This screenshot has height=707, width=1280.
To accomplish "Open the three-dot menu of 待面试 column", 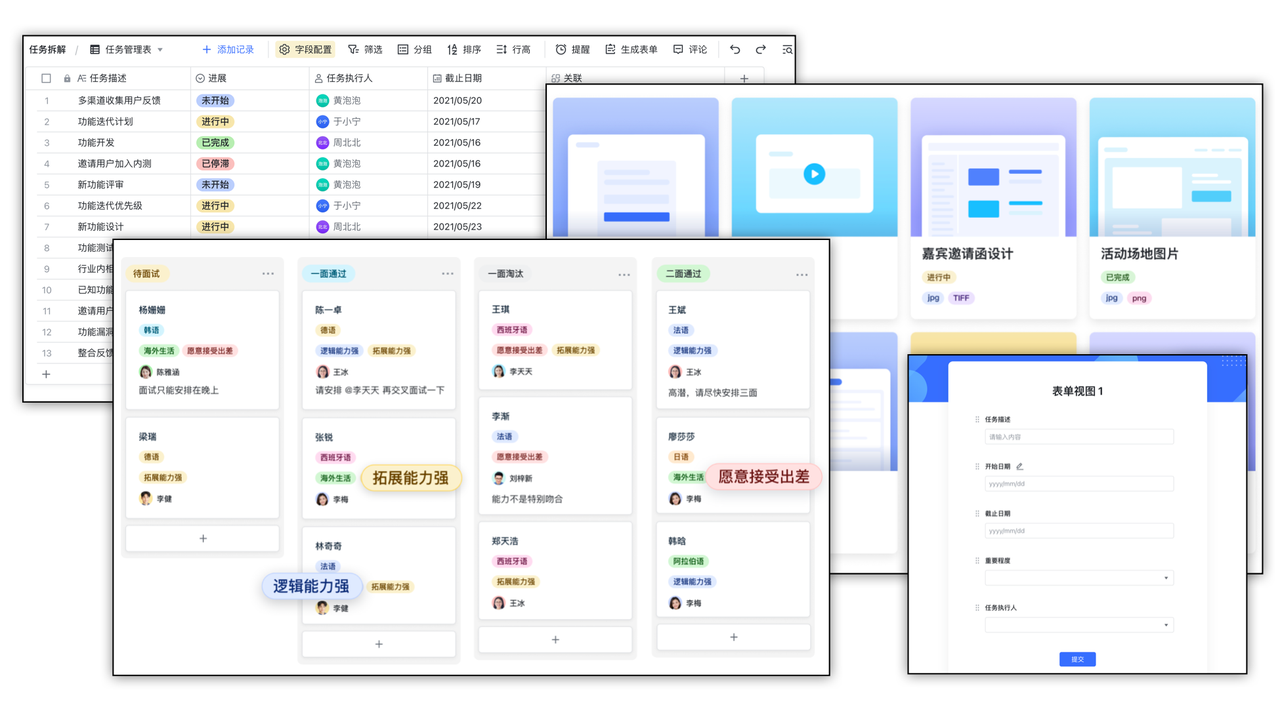I will (268, 273).
